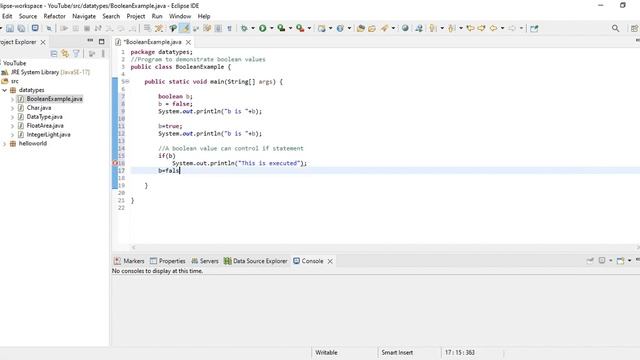
Task: Click the Forward navigation arrow icon
Action: pos(512,28)
